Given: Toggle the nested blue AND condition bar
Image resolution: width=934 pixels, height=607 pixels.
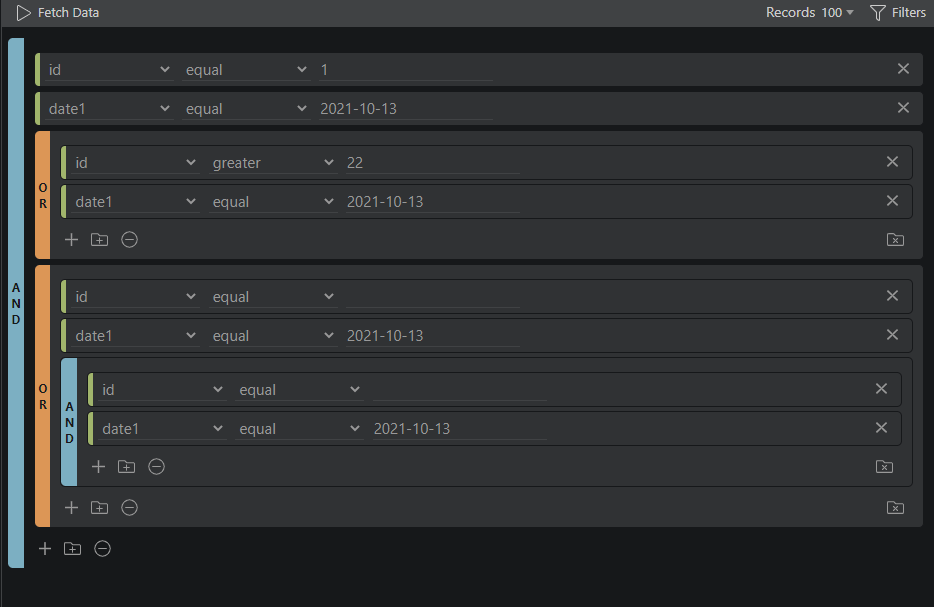Looking at the screenshot, I should (69, 423).
